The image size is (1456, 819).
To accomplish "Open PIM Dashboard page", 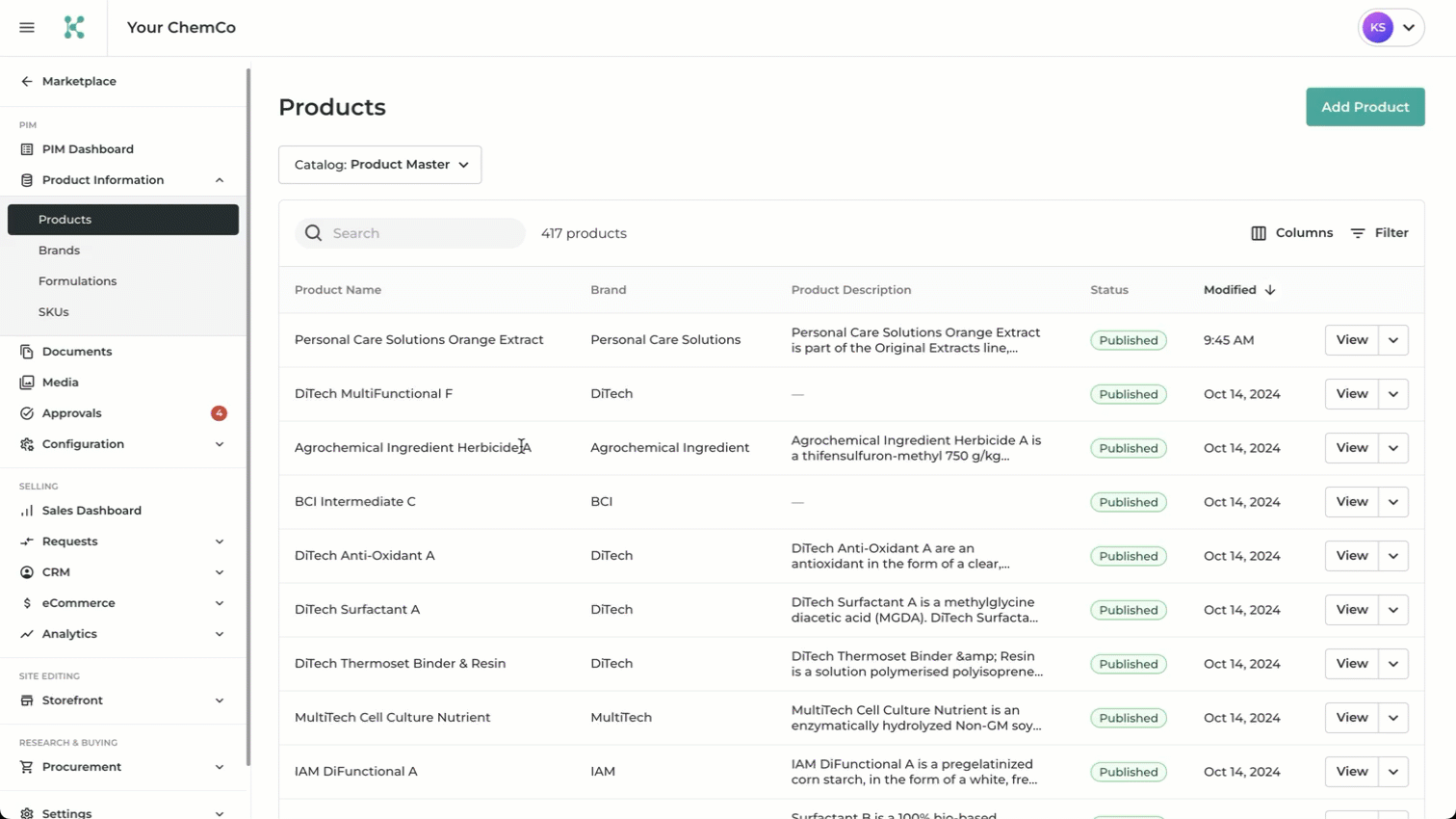I will click(88, 149).
